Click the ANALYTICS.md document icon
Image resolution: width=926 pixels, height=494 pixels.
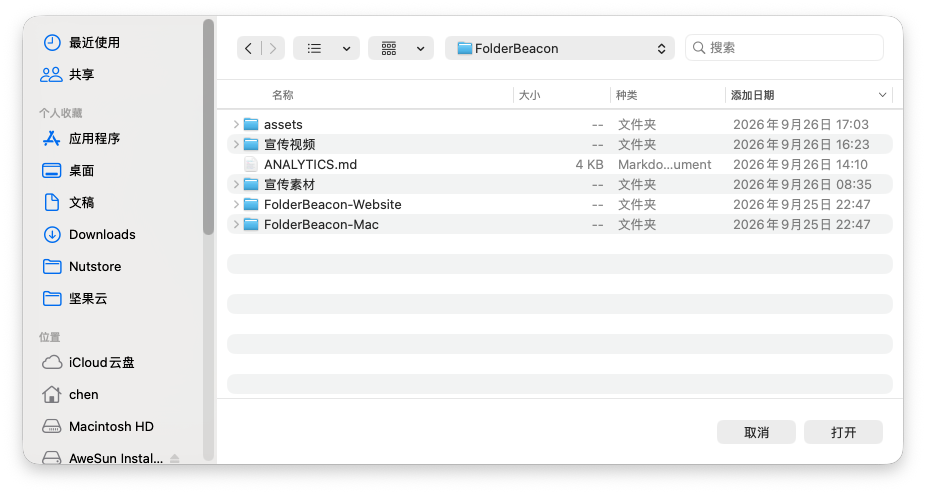coord(251,164)
